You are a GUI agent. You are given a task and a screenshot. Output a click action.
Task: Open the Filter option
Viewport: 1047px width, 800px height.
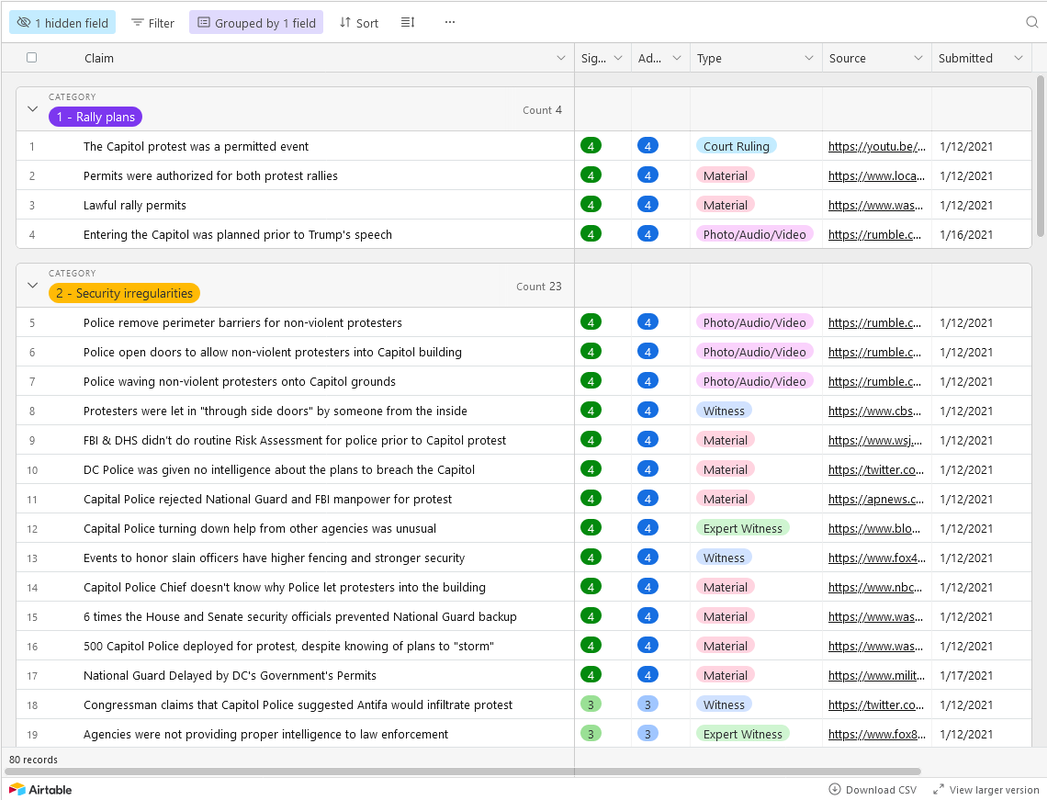pyautogui.click(x=153, y=23)
